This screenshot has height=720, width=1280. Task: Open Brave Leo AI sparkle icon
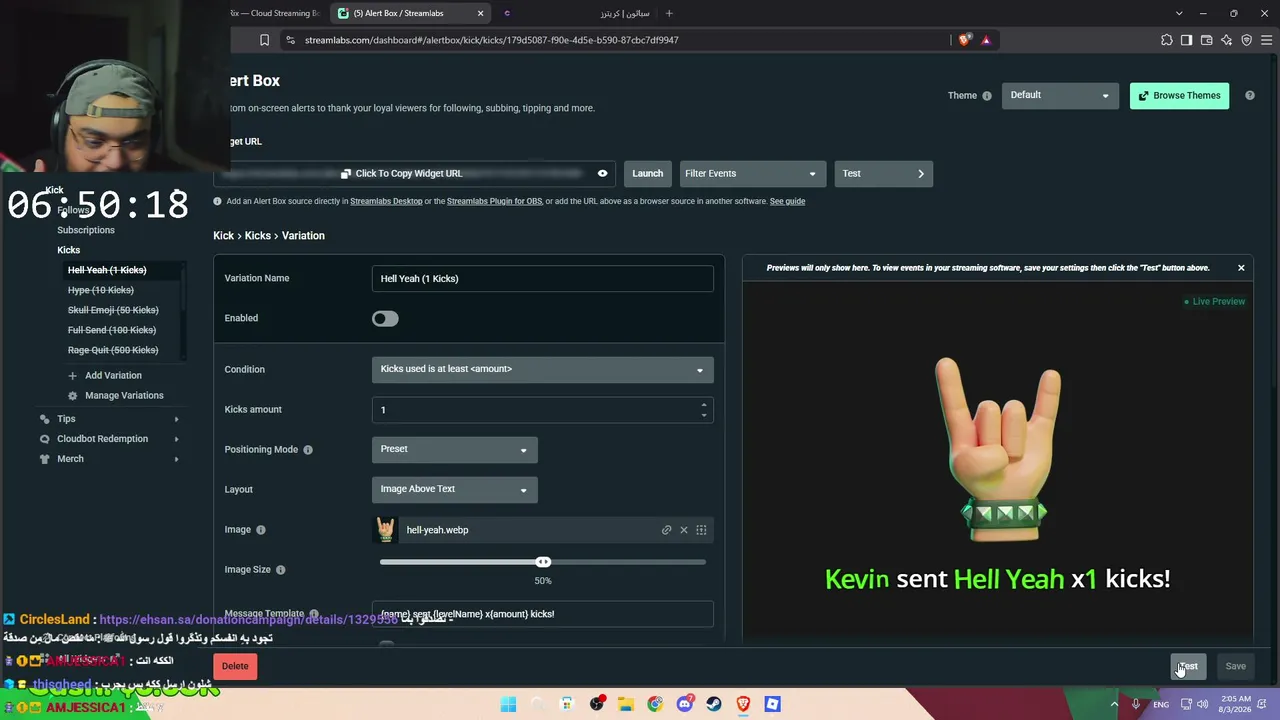(x=1227, y=40)
